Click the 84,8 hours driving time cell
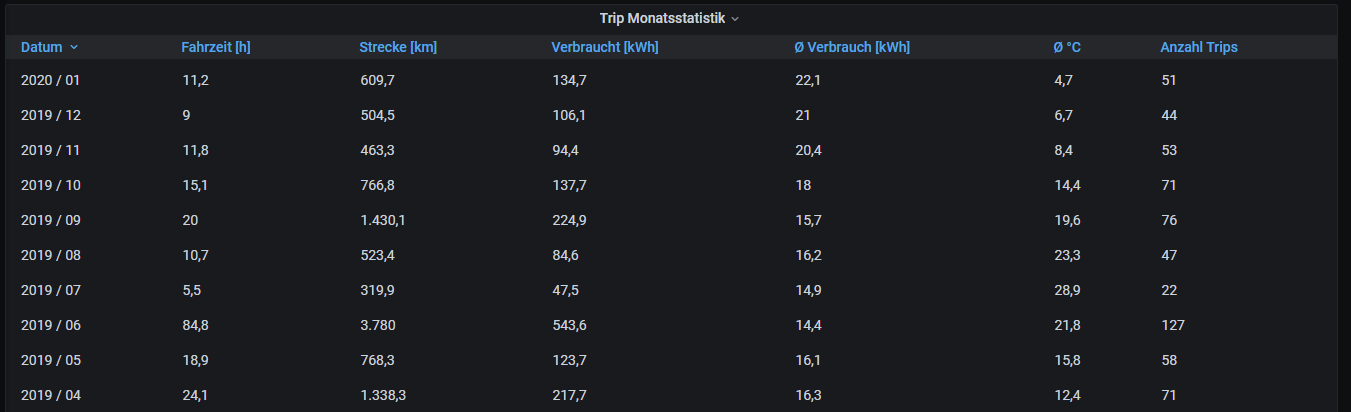 point(195,325)
